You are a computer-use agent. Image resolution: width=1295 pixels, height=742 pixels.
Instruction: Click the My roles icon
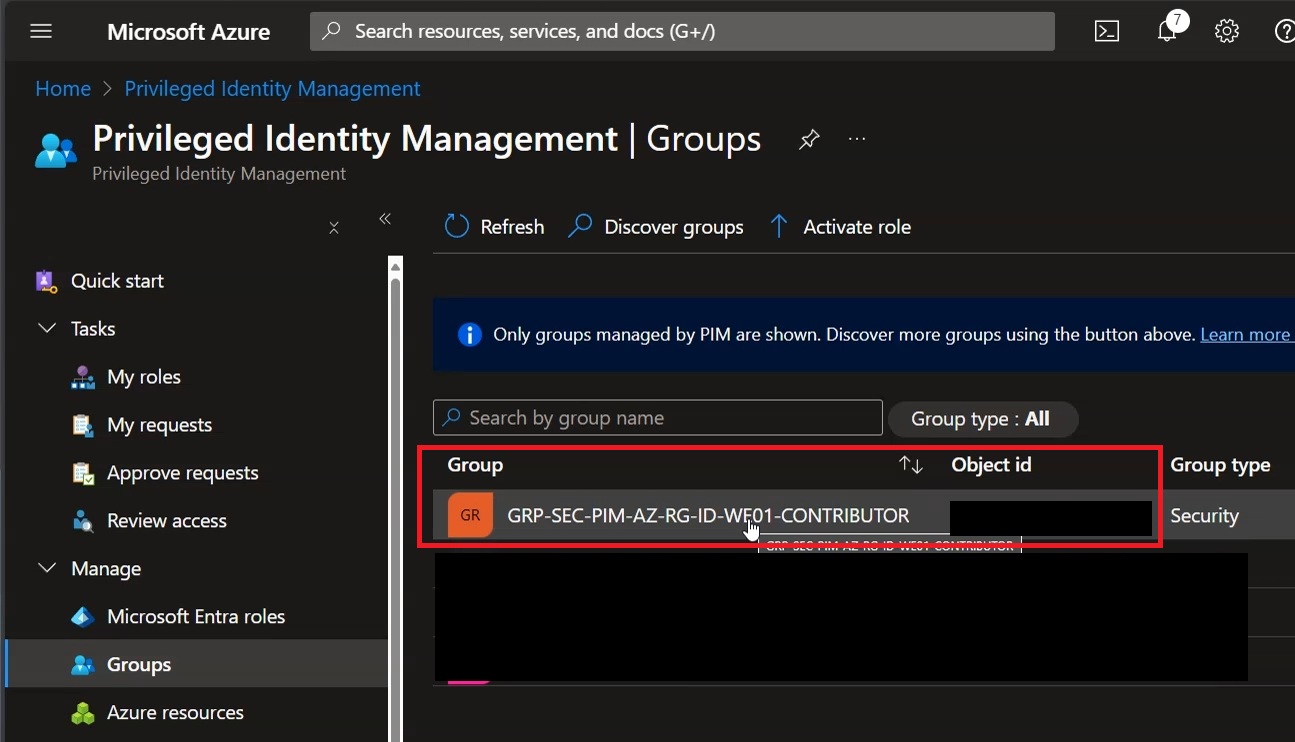point(83,377)
